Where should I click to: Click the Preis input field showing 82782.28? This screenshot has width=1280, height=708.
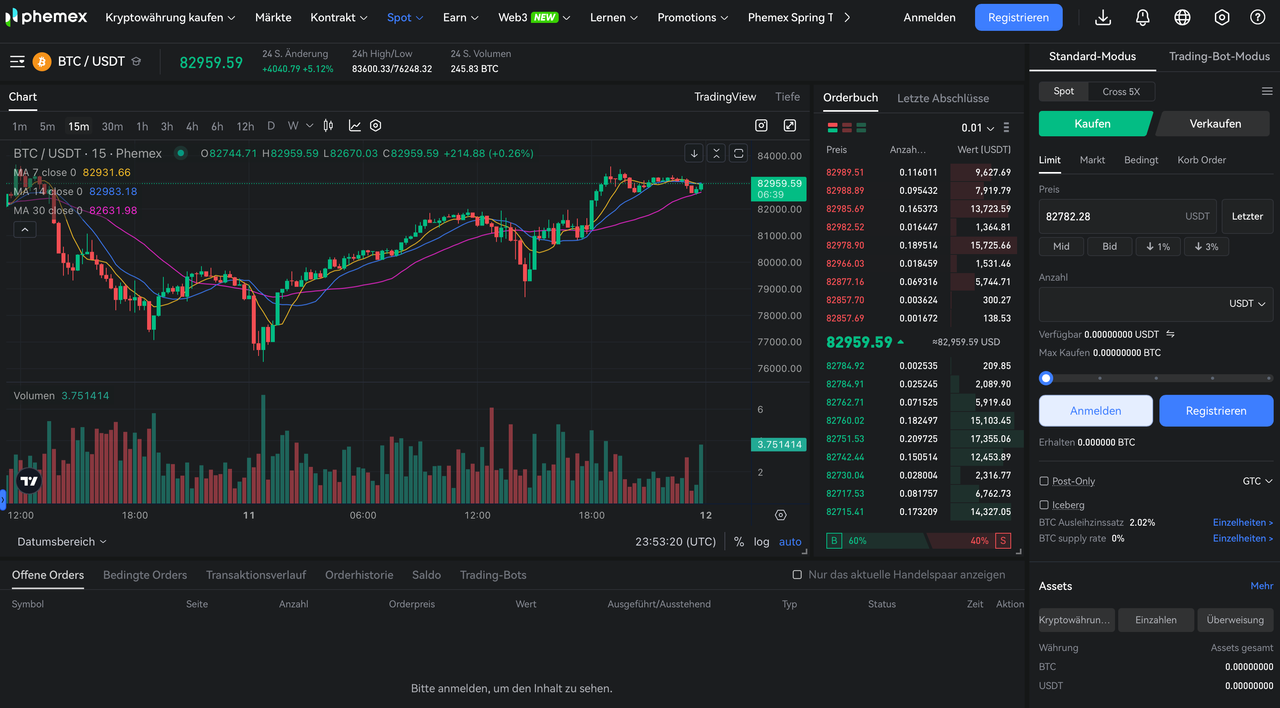pyautogui.click(x=1128, y=216)
